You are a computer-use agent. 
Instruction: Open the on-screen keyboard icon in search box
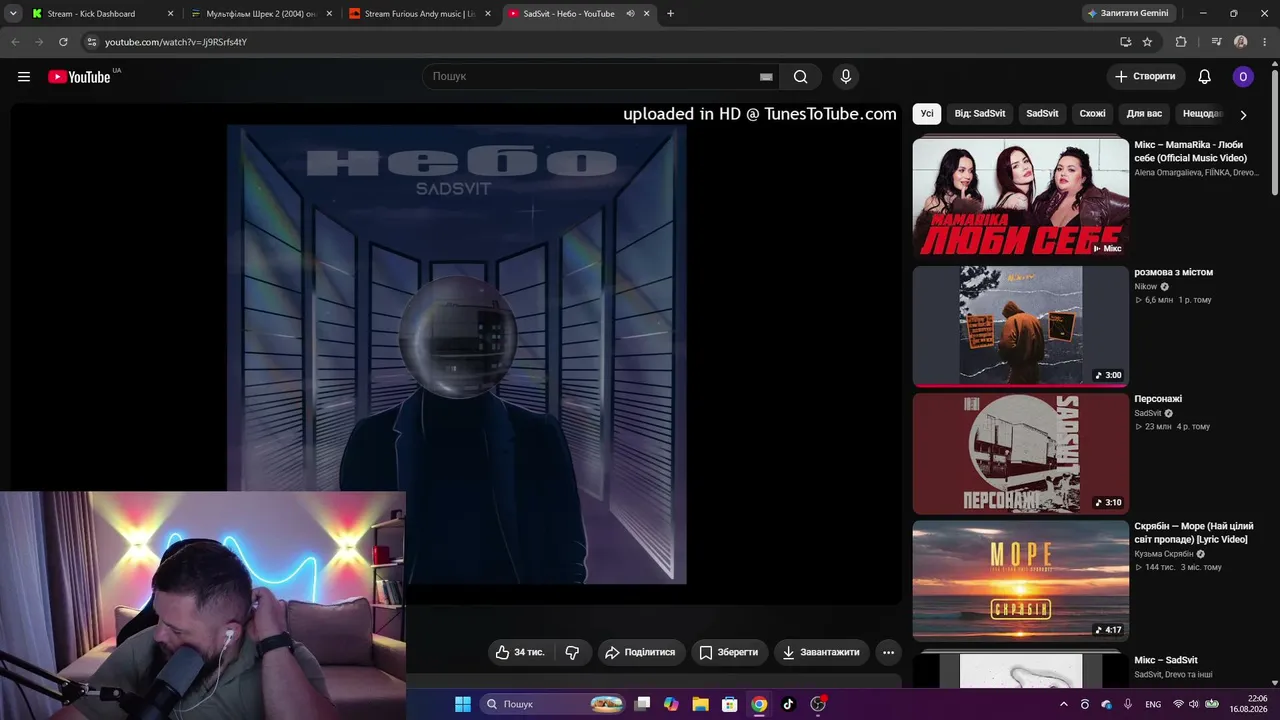766,77
